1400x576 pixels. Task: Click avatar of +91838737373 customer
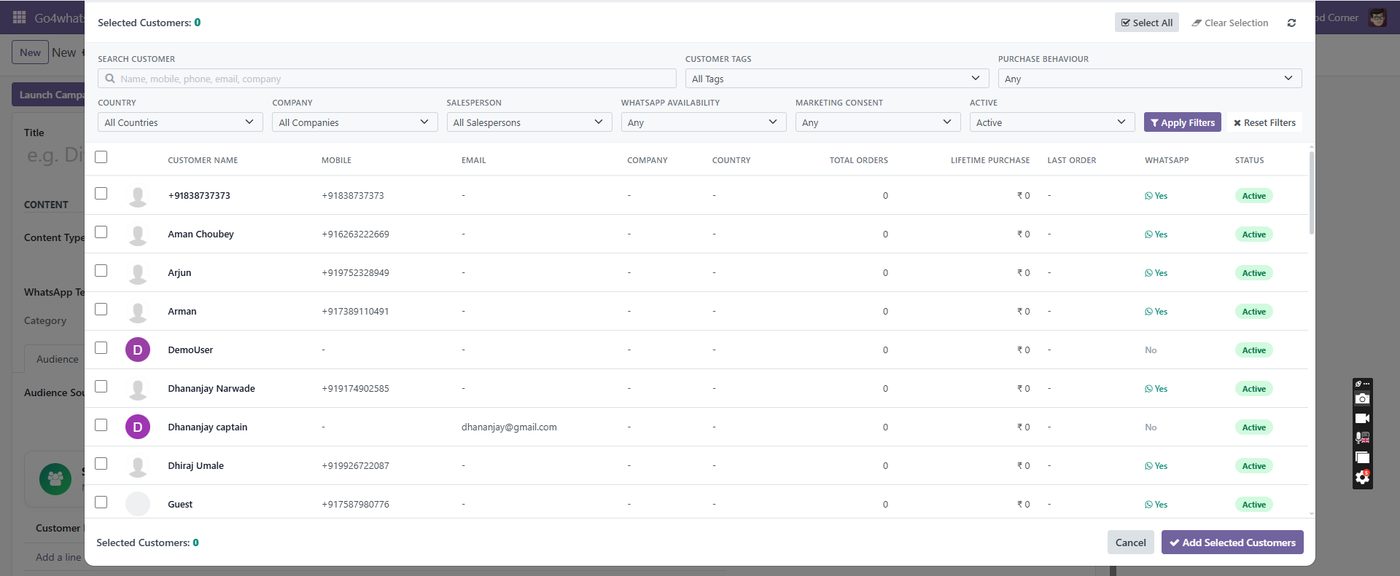(138, 196)
